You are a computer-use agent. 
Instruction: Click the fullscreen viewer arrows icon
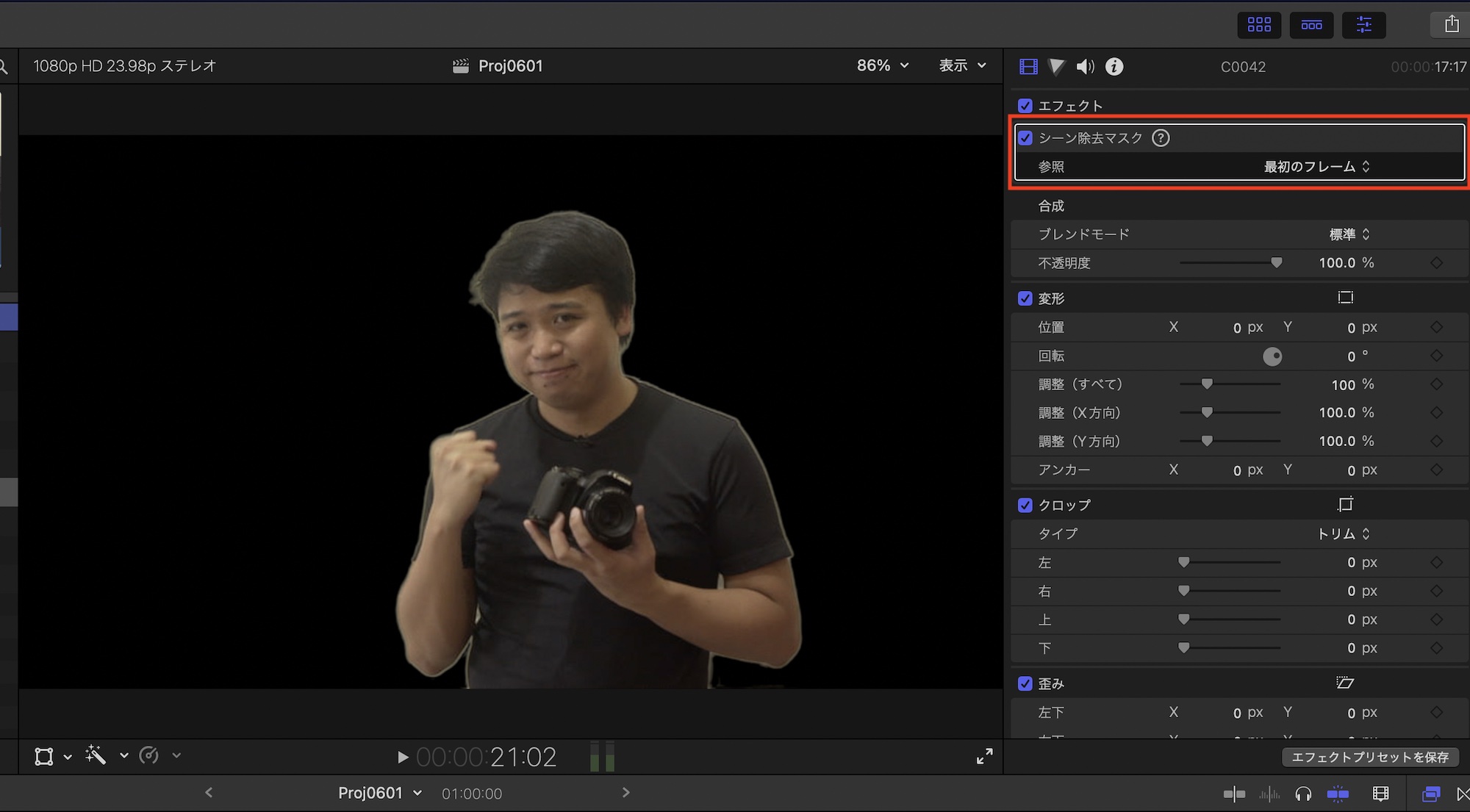[x=984, y=756]
